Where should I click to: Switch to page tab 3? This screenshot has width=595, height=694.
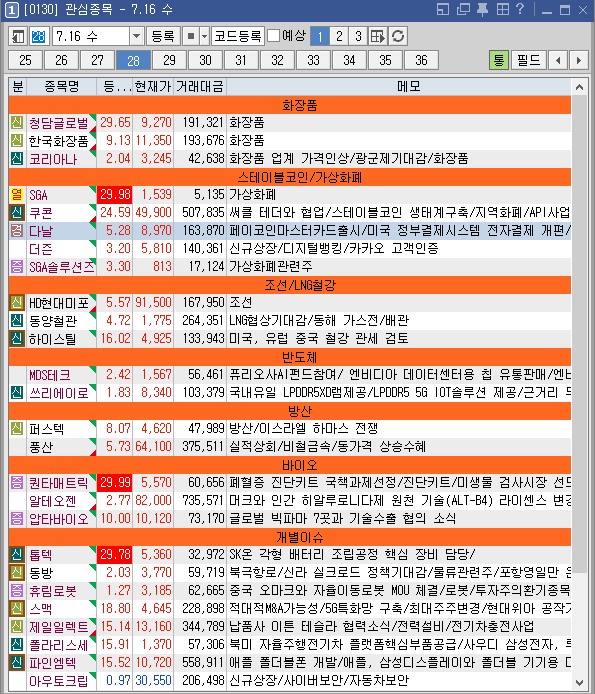coord(358,36)
